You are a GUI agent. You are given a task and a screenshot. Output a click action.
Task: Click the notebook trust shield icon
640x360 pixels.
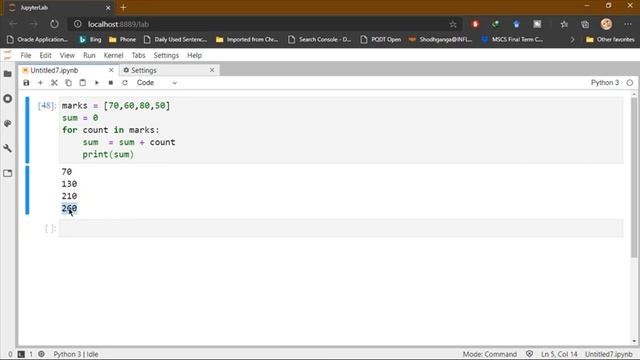529,354
